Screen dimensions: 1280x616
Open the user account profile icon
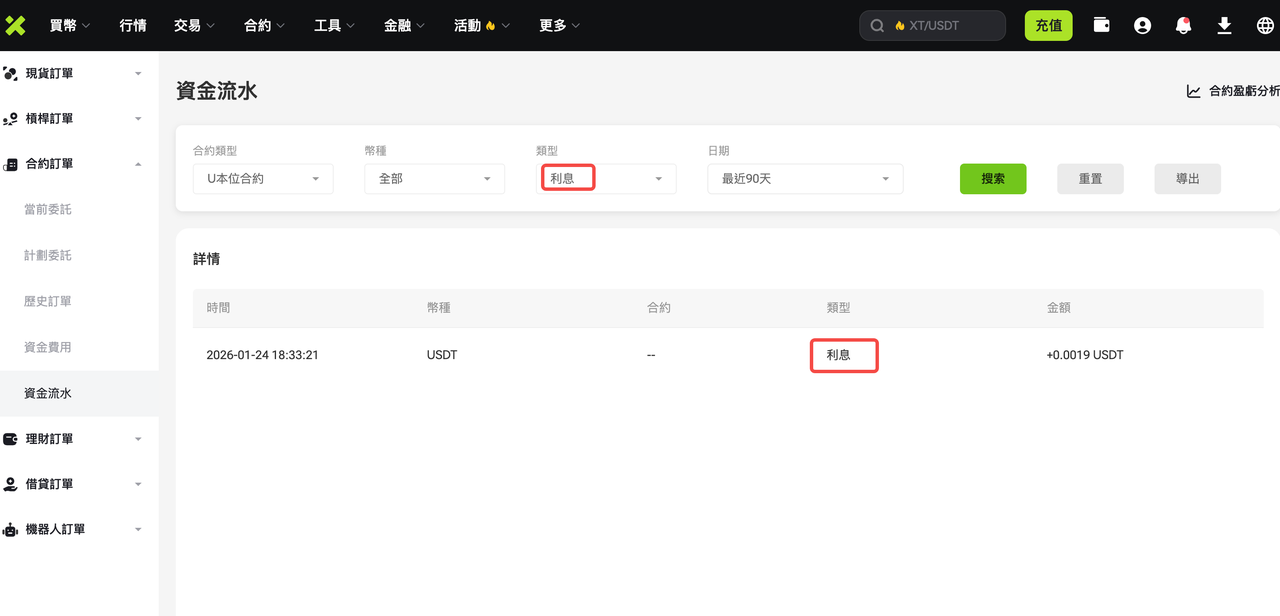(x=1142, y=26)
